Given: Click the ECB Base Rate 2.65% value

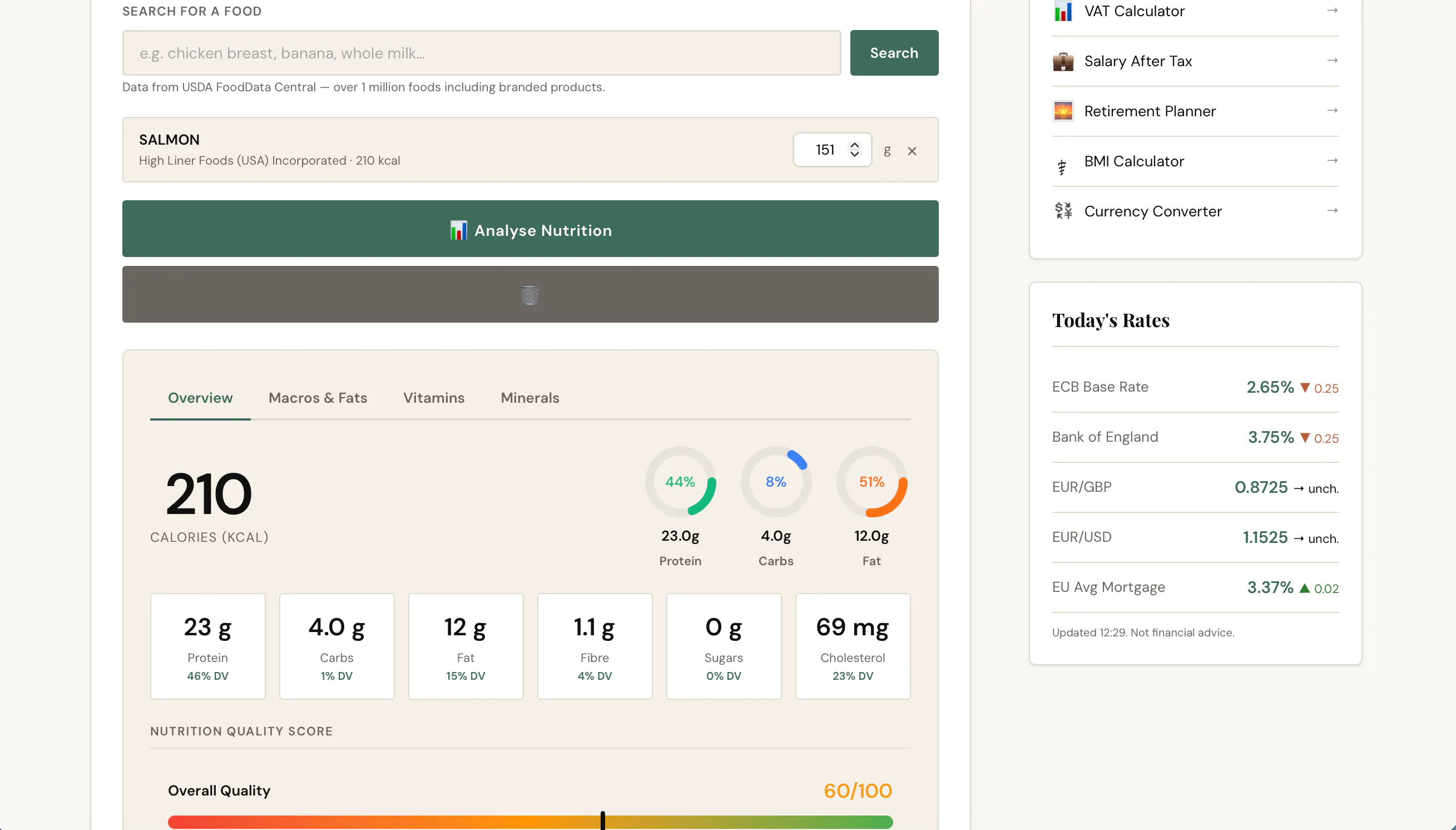Looking at the screenshot, I should (1270, 387).
